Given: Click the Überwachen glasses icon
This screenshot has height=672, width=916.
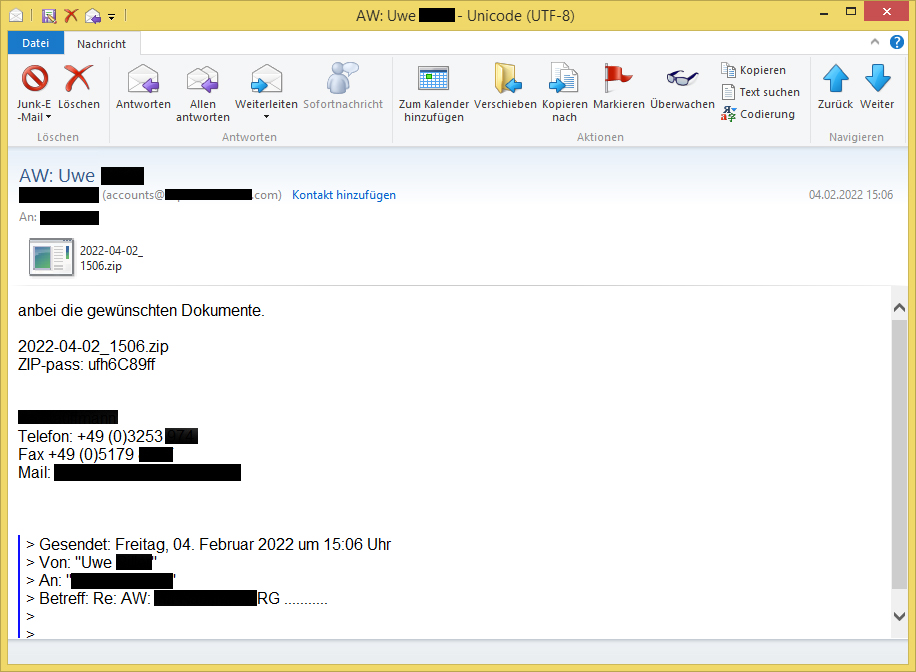Looking at the screenshot, I should (682, 78).
